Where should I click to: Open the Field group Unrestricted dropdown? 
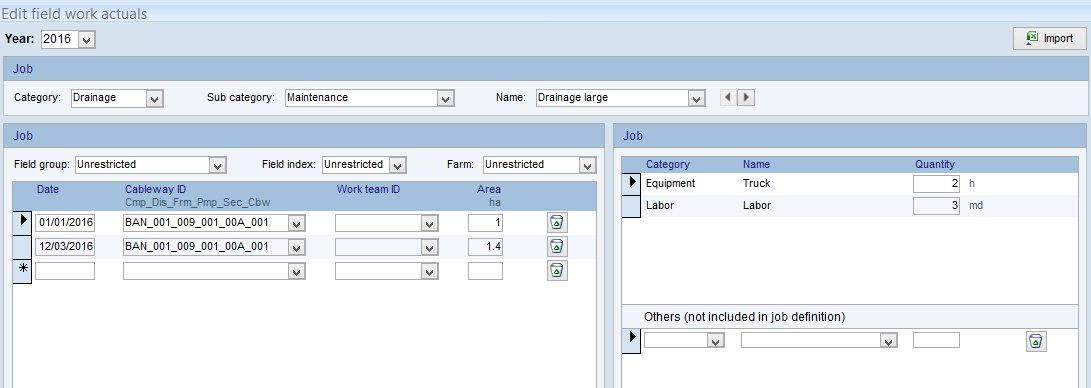(x=218, y=165)
